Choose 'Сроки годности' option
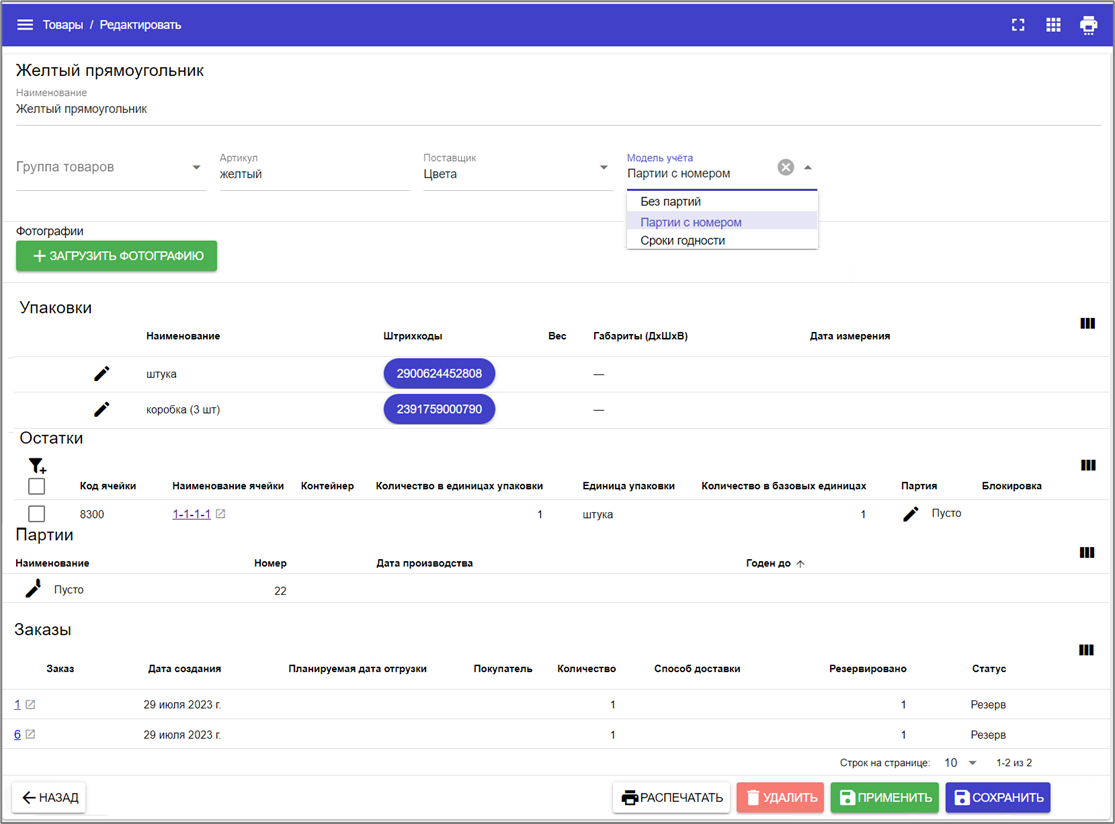The width and height of the screenshot is (1115, 824). click(682, 241)
